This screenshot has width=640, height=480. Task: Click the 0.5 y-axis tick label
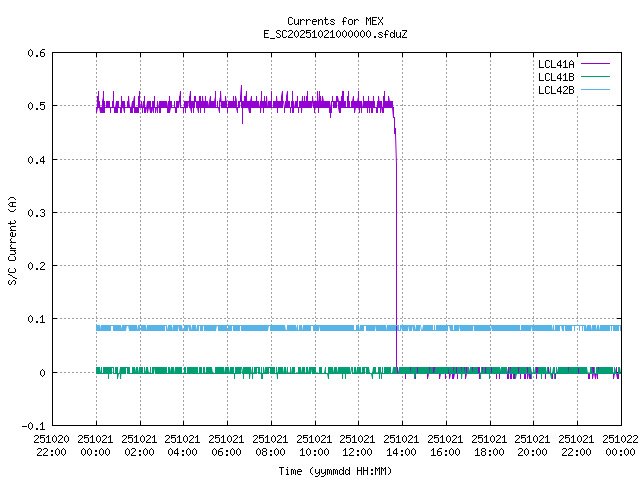pyautogui.click(x=35, y=107)
